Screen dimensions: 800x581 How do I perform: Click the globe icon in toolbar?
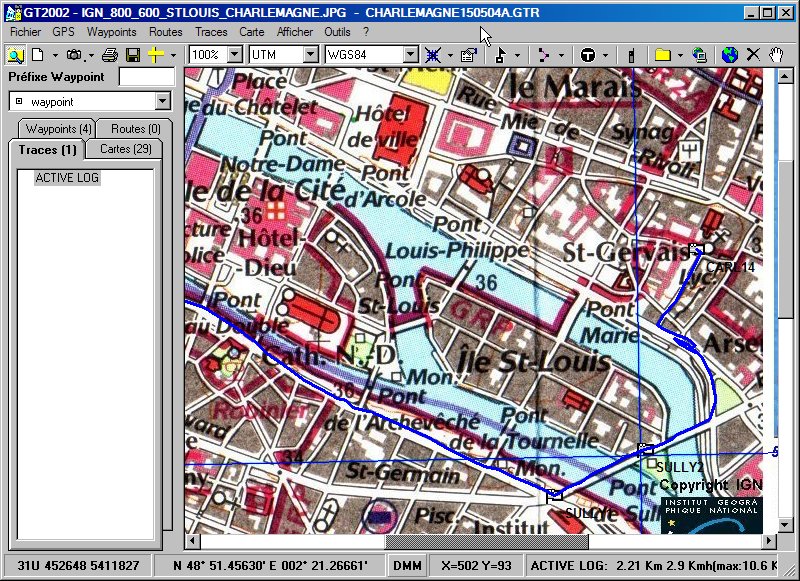tap(730, 55)
